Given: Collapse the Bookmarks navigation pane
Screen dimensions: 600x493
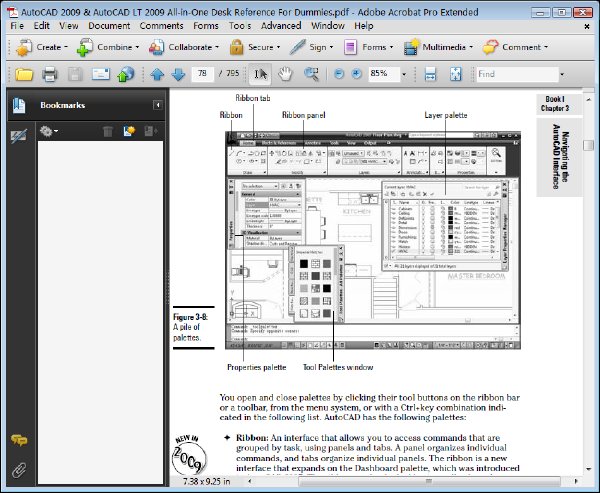Looking at the screenshot, I should (157, 105).
